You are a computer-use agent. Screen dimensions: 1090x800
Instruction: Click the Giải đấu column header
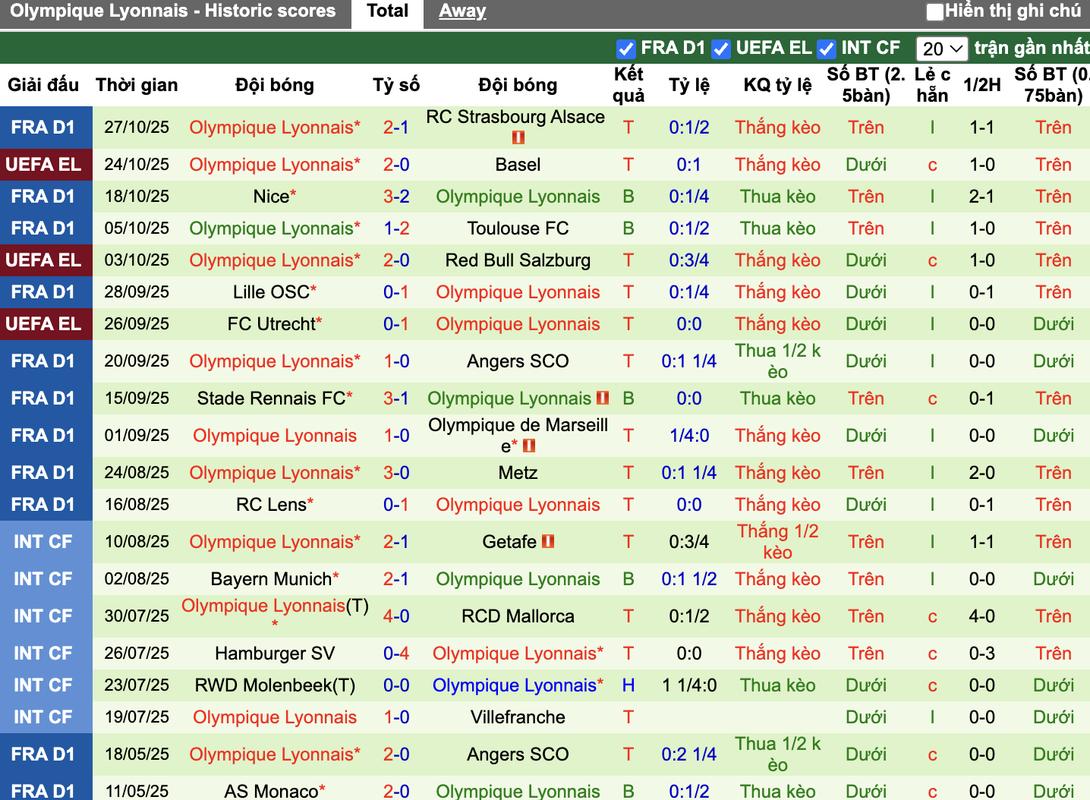[x=43, y=85]
